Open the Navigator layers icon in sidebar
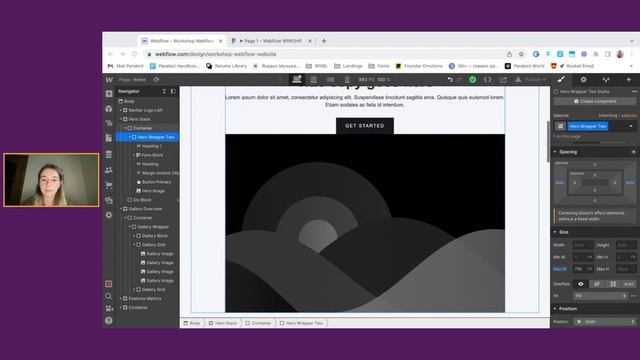This screenshot has height=360, width=640. [x=109, y=123]
